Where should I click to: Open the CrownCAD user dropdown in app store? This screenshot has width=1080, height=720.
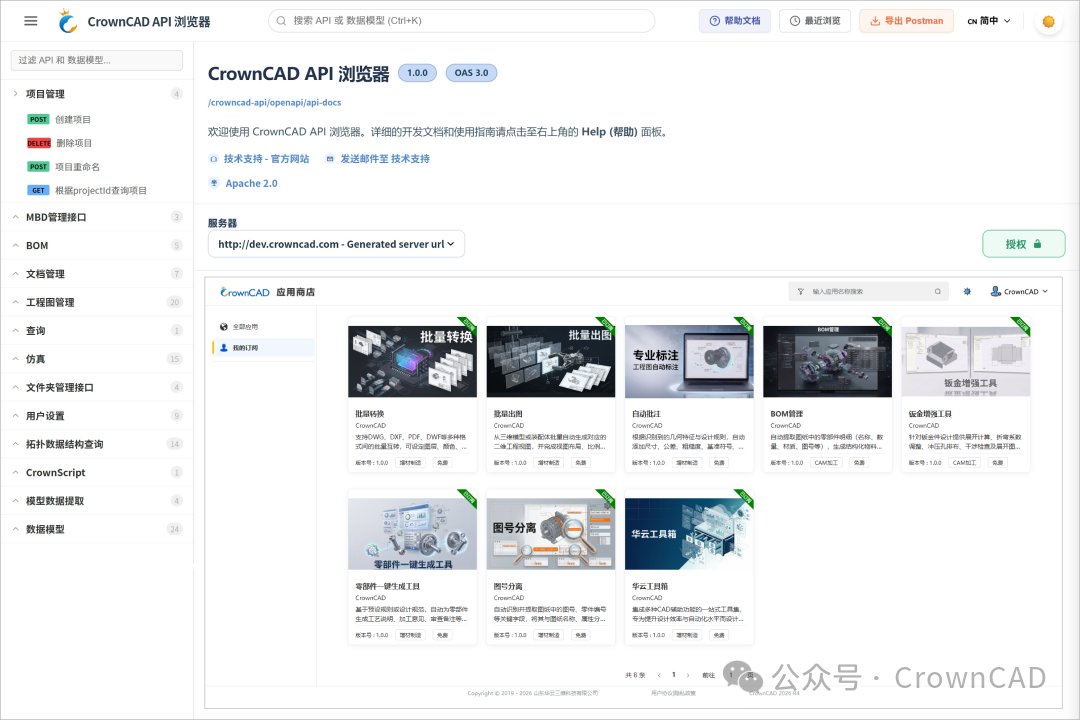1019,291
